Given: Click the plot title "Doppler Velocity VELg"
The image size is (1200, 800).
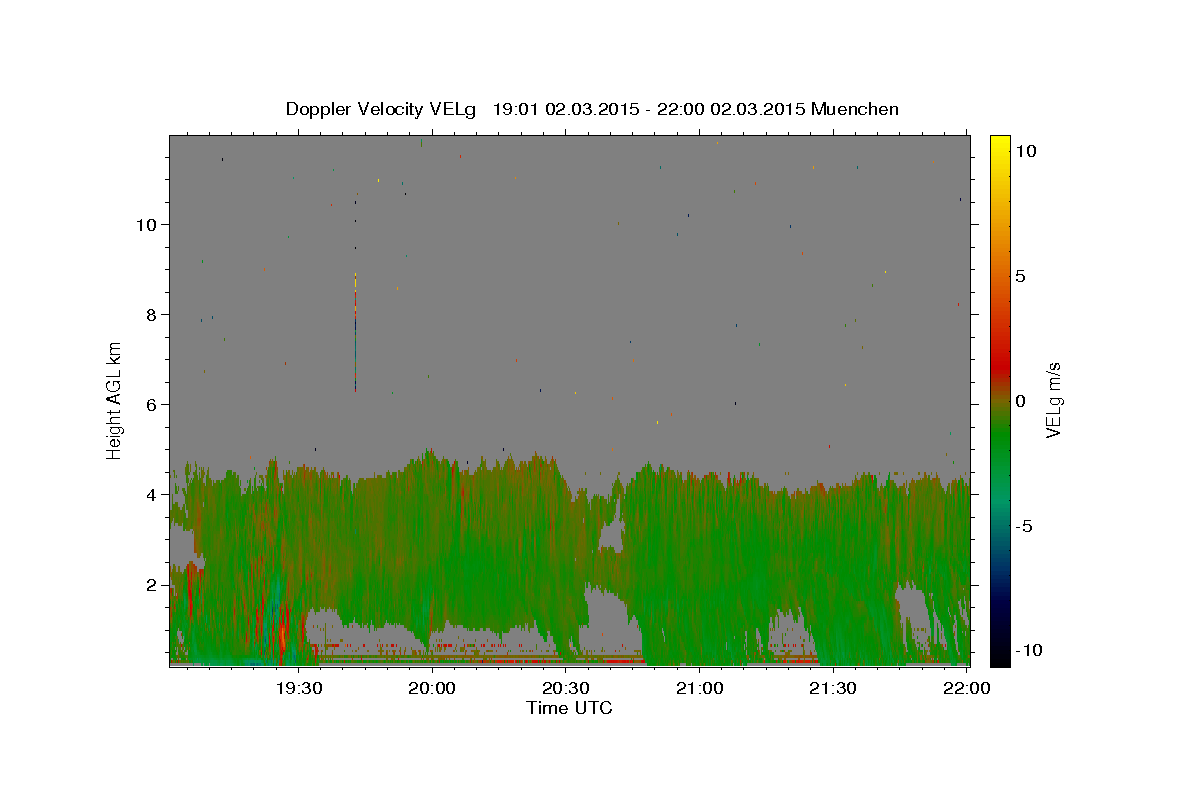Looking at the screenshot, I should [x=381, y=109].
